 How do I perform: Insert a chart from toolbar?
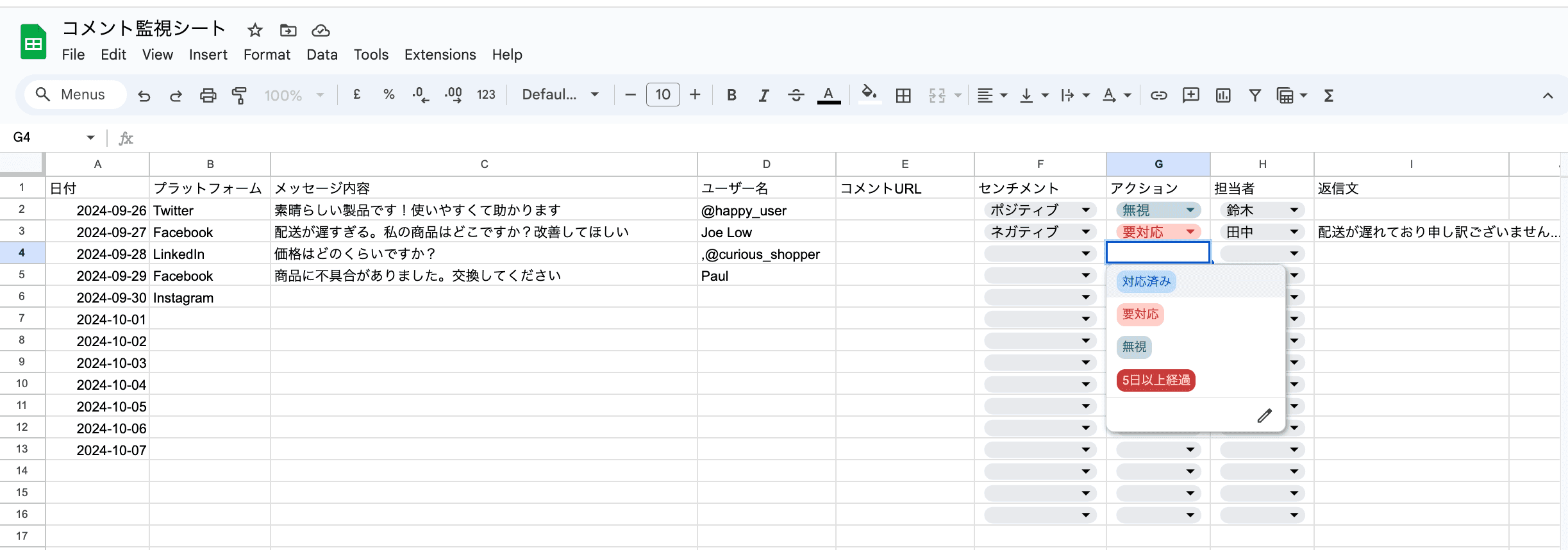tap(1222, 96)
